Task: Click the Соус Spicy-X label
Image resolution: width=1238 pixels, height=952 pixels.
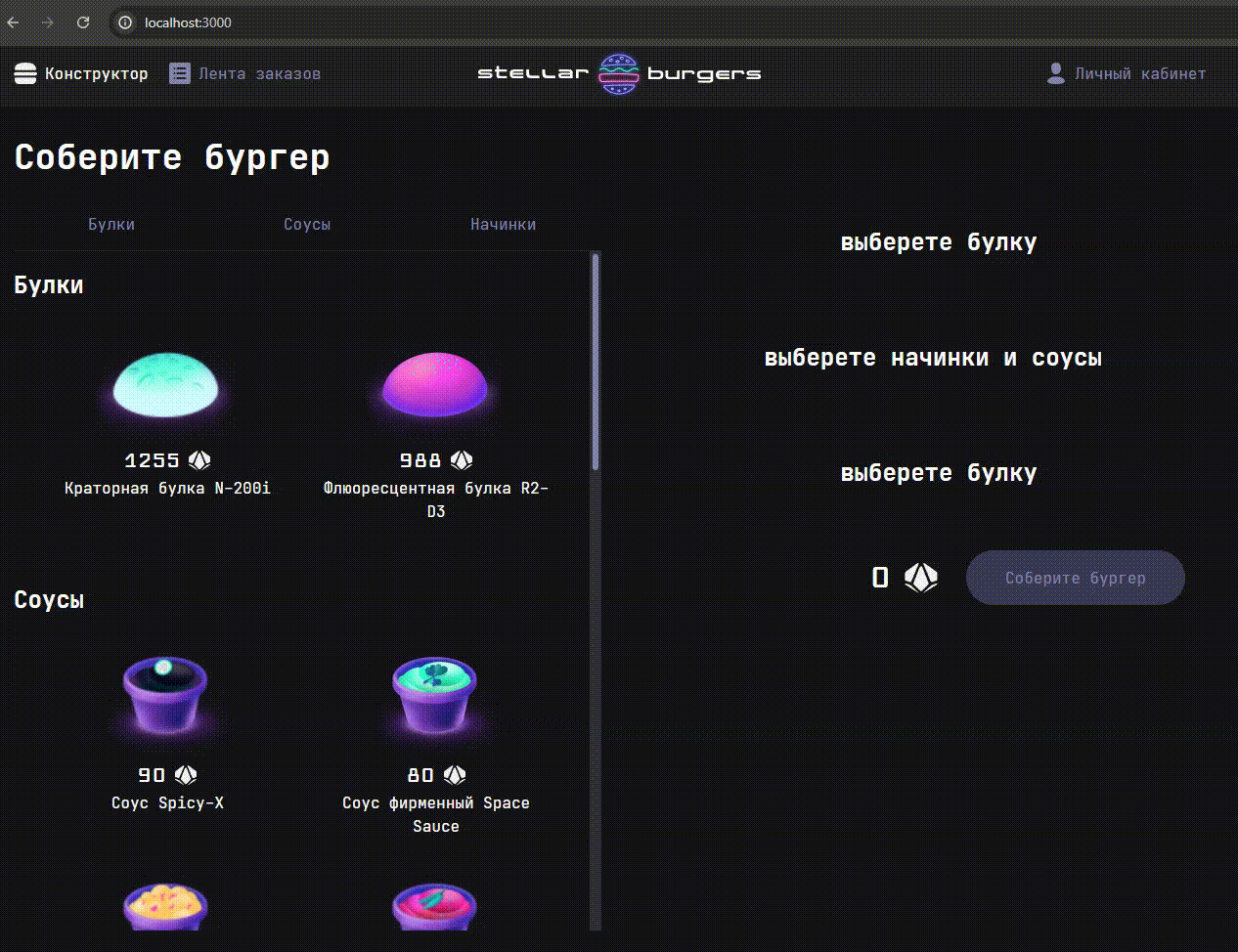Action: click(x=167, y=802)
